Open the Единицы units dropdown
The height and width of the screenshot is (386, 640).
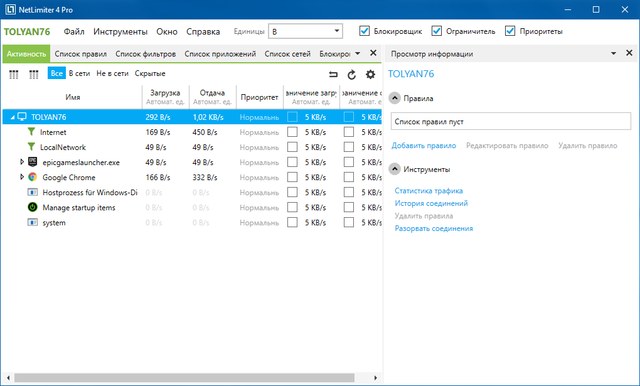click(x=305, y=31)
